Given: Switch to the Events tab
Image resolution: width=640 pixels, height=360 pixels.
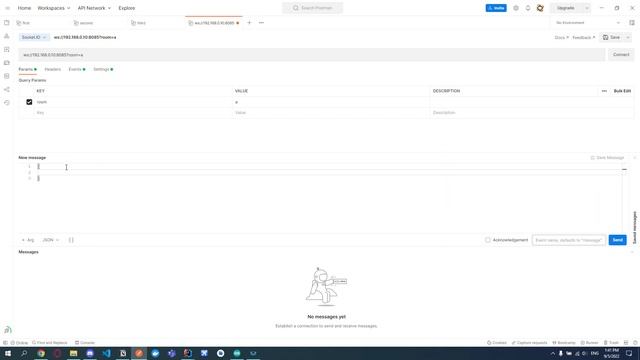Looking at the screenshot, I should click(x=77, y=69).
